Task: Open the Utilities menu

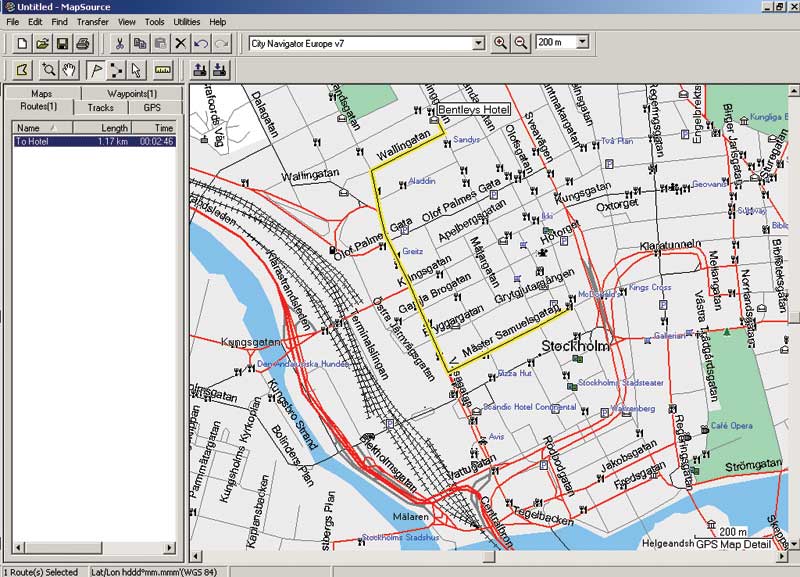Action: pyautogui.click(x=186, y=22)
